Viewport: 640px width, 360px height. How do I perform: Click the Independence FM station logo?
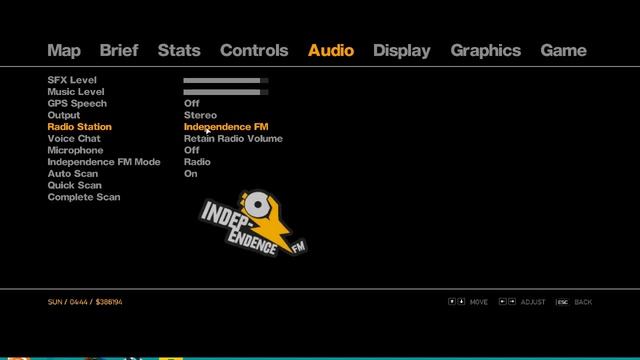pos(253,223)
